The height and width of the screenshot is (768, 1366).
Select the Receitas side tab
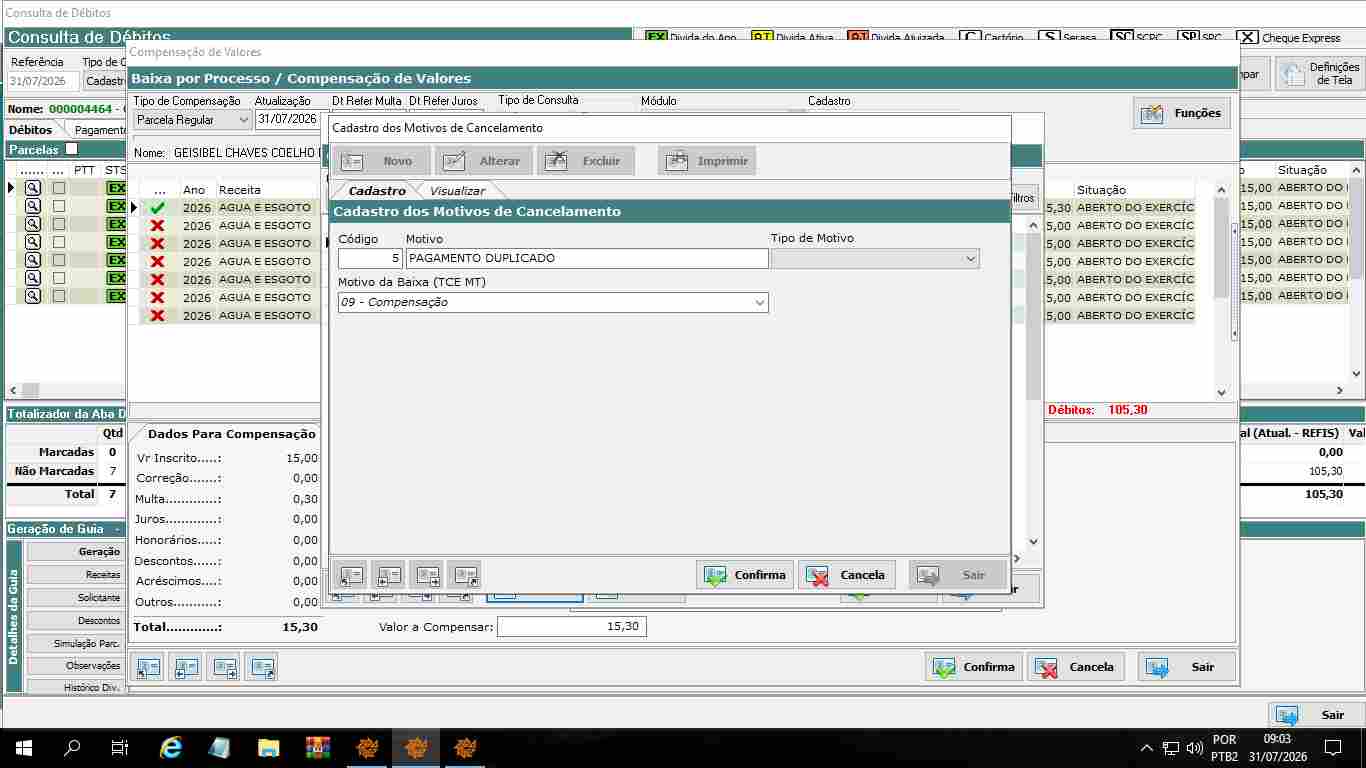pyautogui.click(x=75, y=575)
